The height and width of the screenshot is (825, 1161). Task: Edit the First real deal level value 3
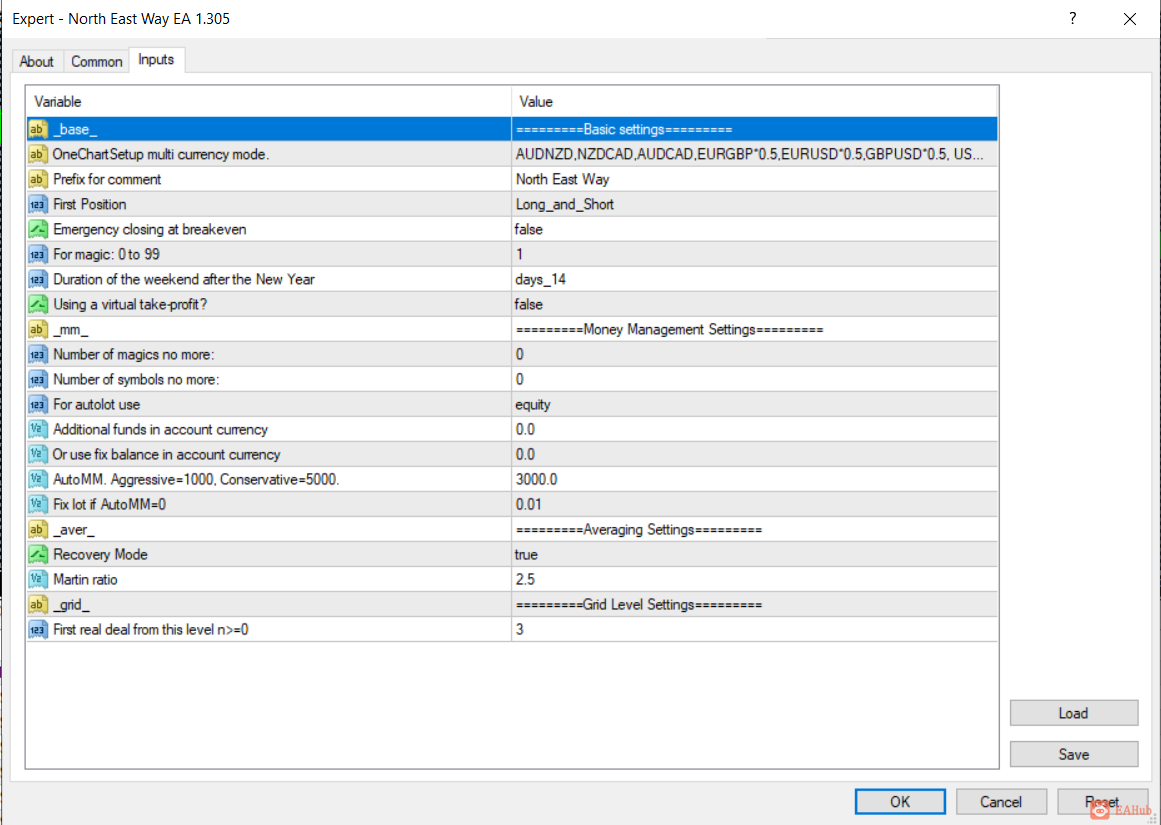coord(755,629)
